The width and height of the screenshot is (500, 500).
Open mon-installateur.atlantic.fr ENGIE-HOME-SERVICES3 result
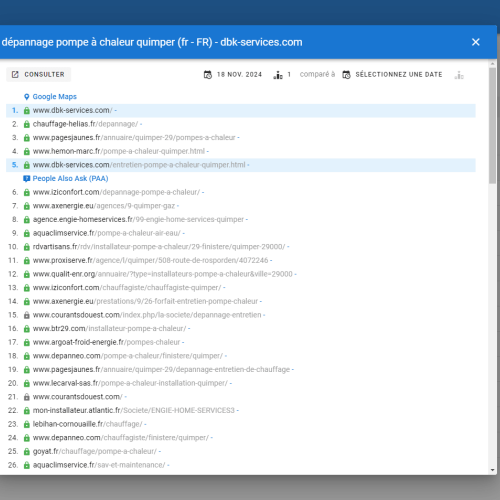pyautogui.click(x=134, y=411)
